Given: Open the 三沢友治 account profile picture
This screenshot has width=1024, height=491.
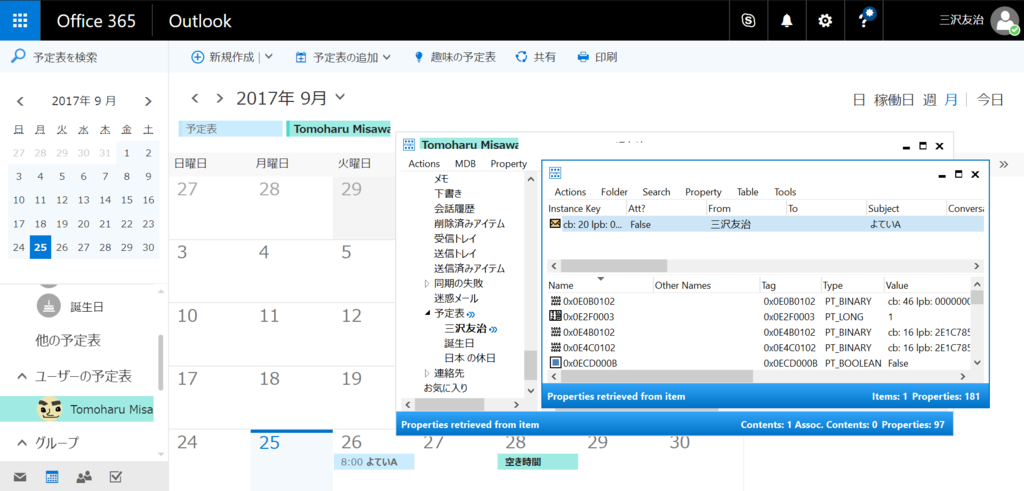Looking at the screenshot, I should pyautogui.click(x=1004, y=21).
